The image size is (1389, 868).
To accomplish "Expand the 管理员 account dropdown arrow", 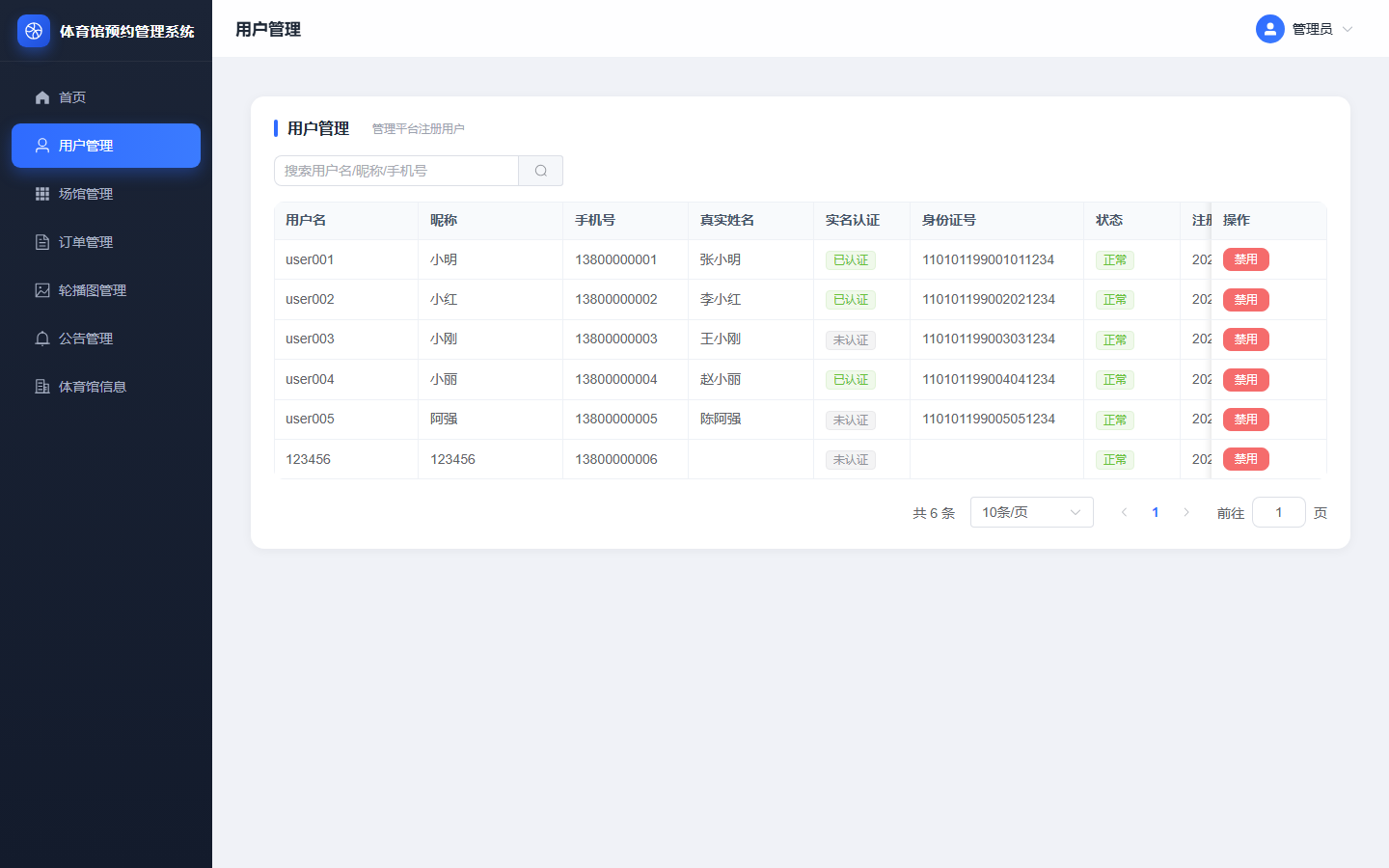I will tap(1348, 29).
